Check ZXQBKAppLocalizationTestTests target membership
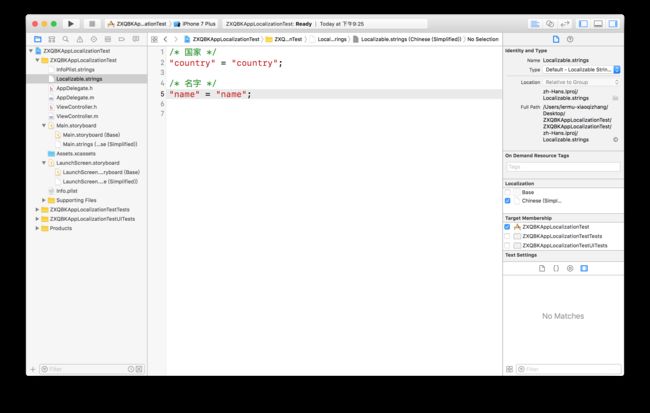 pos(507,236)
